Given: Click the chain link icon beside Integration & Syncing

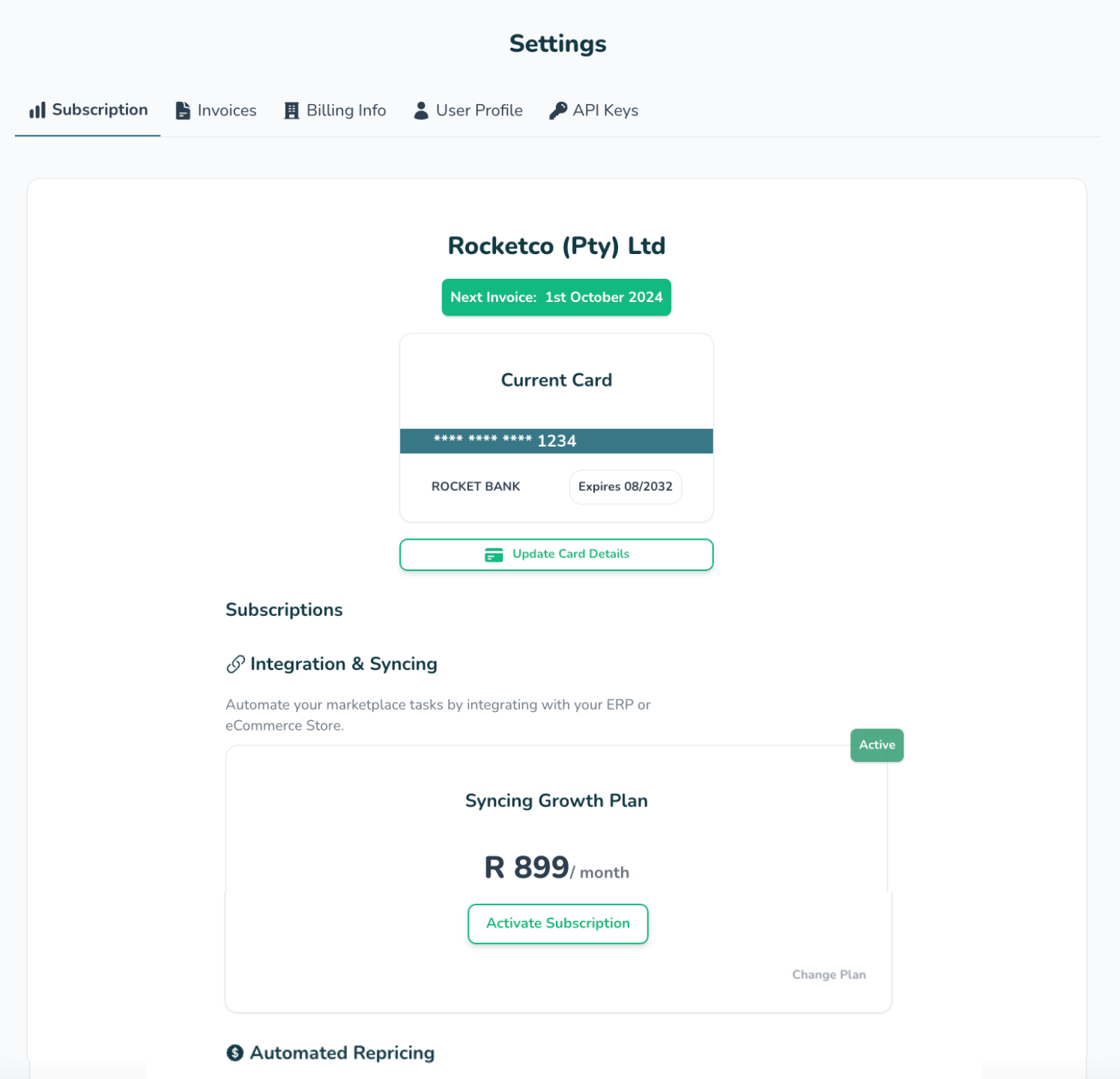Looking at the screenshot, I should point(235,664).
